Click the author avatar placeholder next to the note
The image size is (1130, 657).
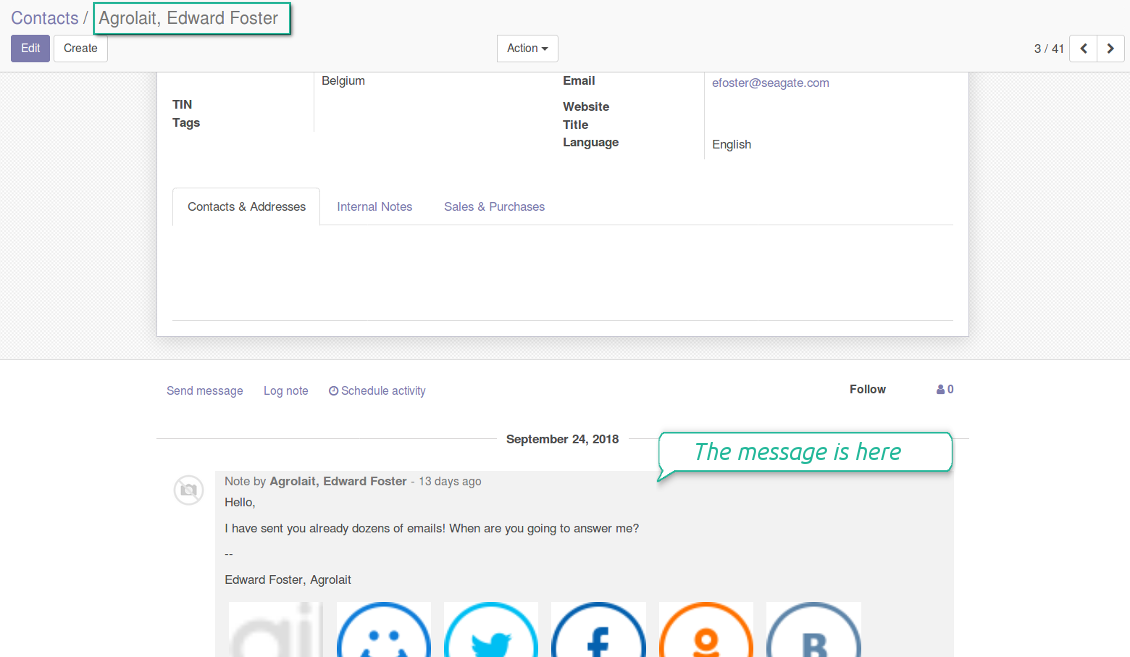click(x=189, y=490)
